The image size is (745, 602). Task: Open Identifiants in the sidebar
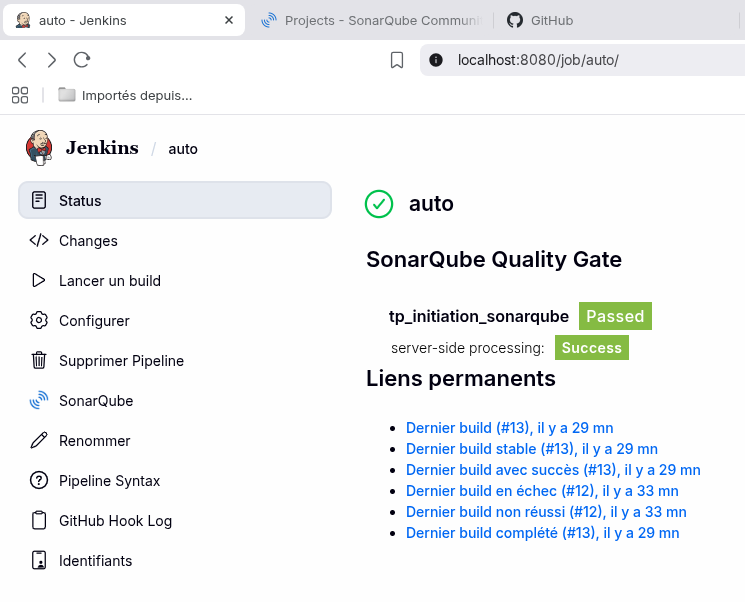click(175, 560)
